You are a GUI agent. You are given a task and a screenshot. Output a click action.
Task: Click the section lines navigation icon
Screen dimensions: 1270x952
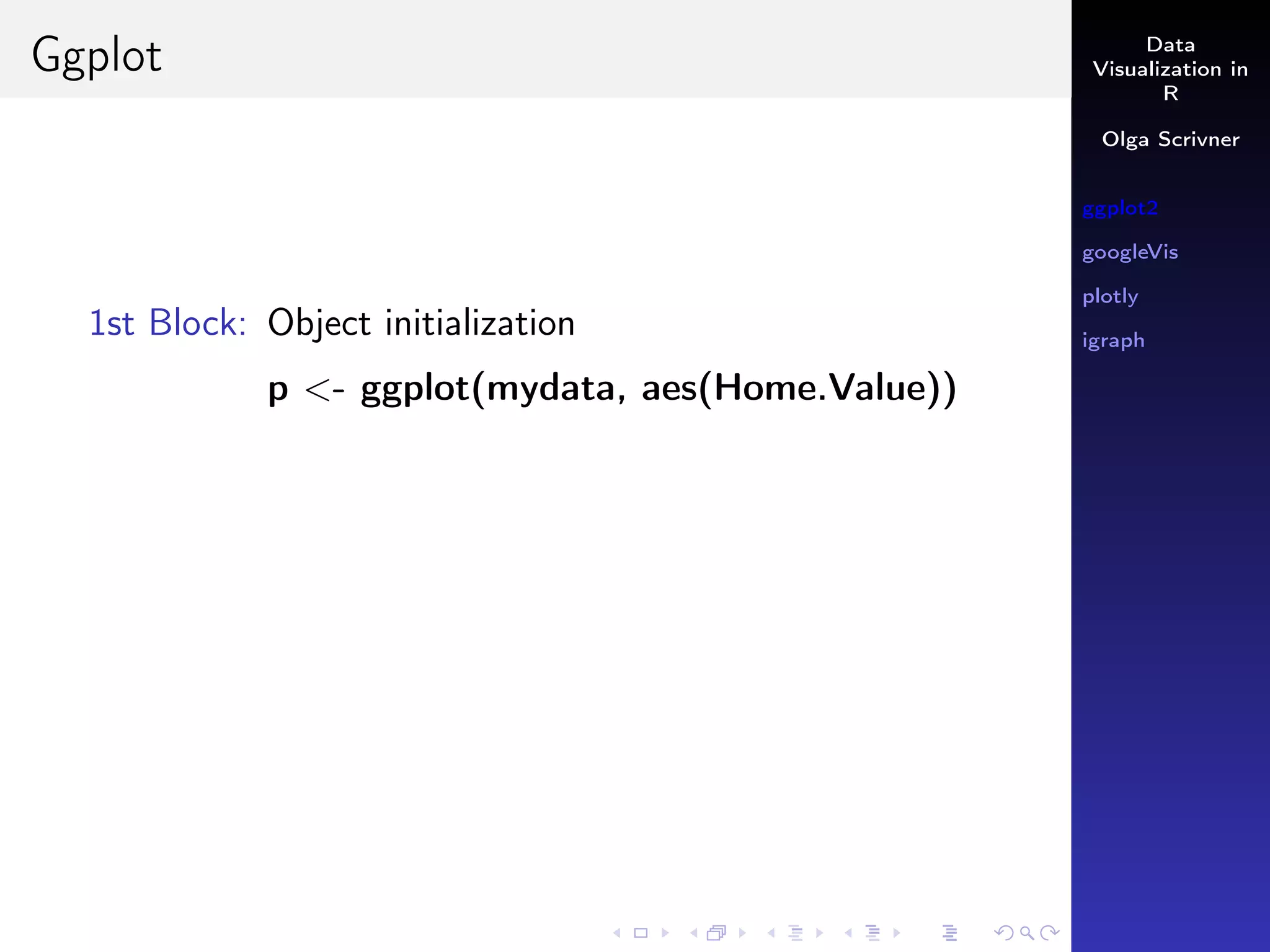click(x=873, y=933)
